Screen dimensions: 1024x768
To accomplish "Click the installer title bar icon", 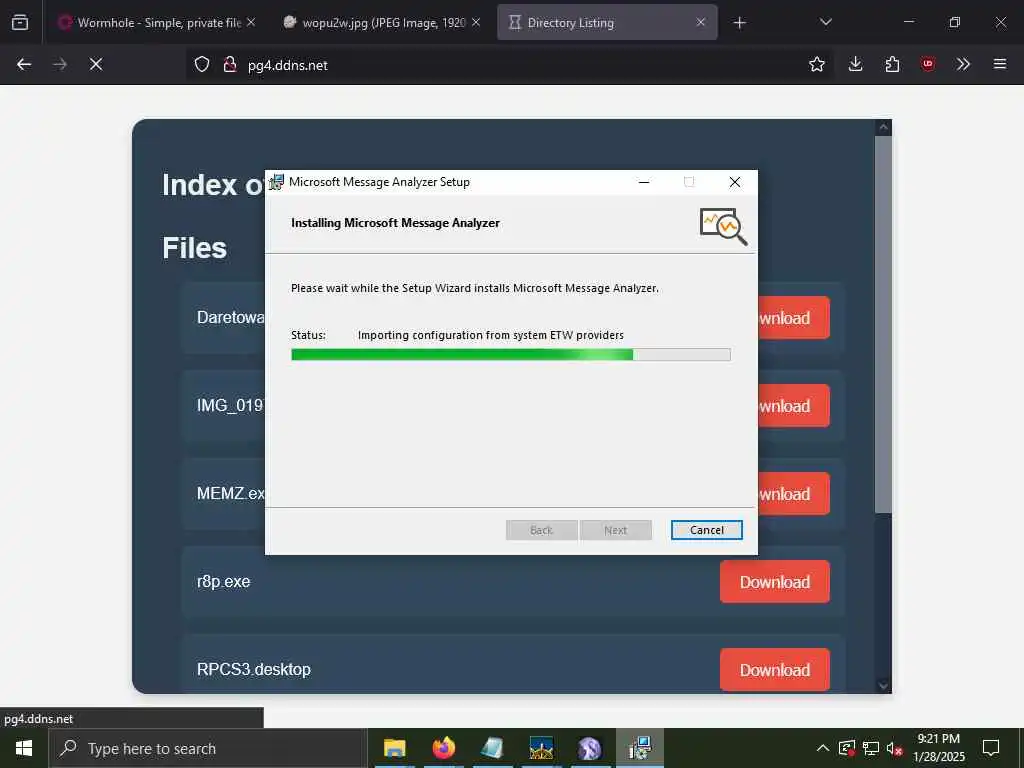I will point(277,182).
